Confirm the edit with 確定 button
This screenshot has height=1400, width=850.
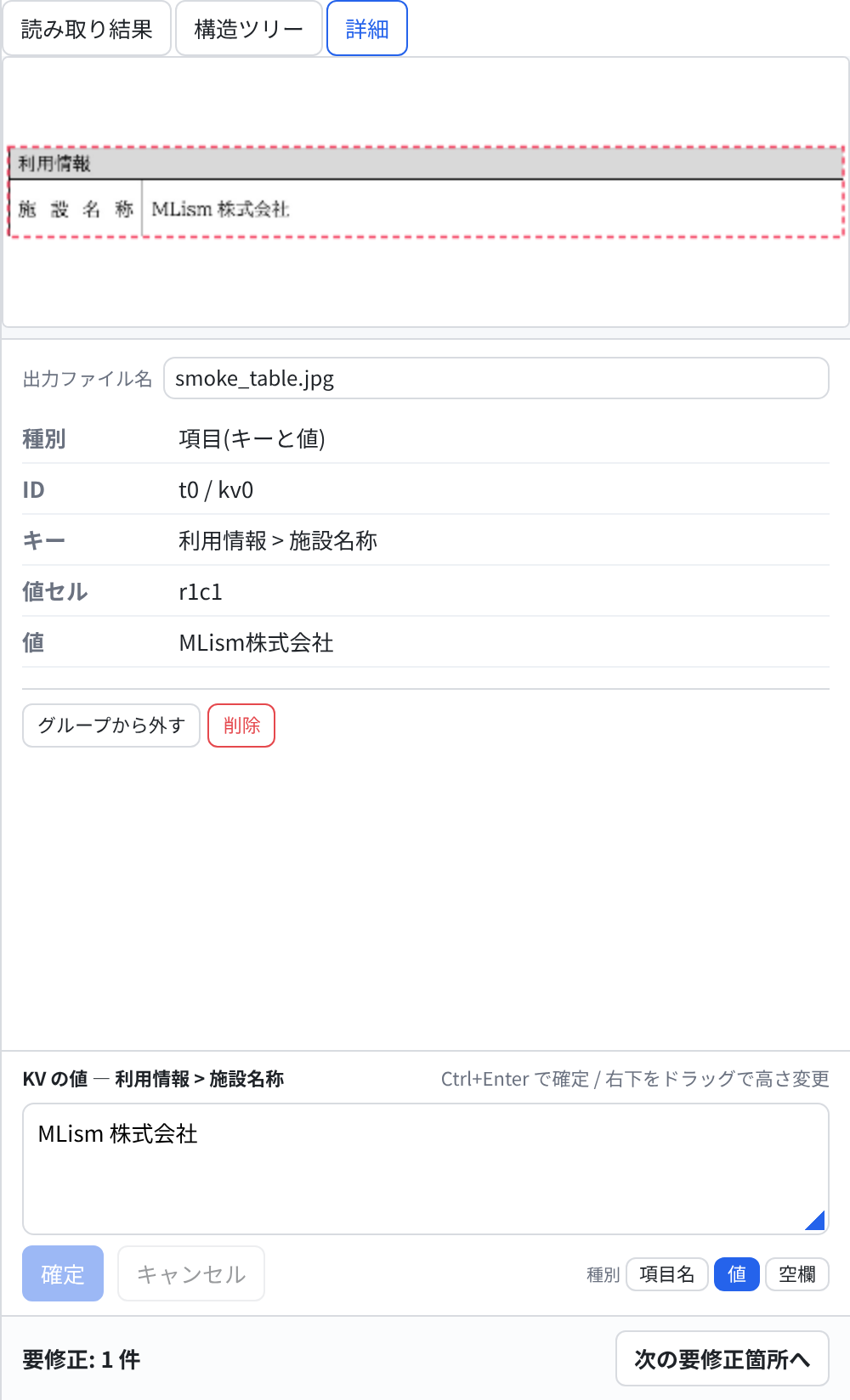(63, 1273)
